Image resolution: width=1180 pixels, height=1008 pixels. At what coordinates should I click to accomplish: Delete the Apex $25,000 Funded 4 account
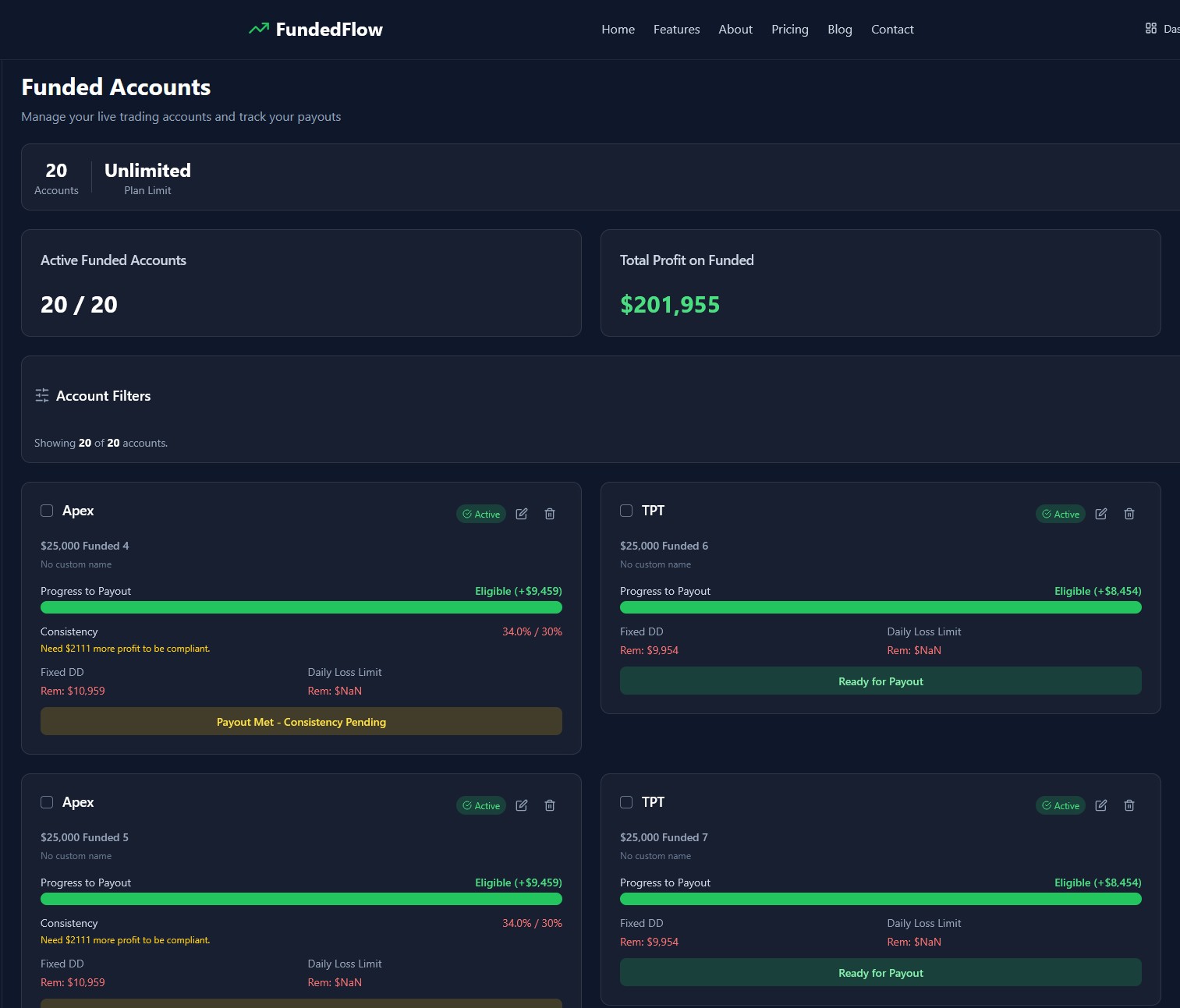pos(550,514)
